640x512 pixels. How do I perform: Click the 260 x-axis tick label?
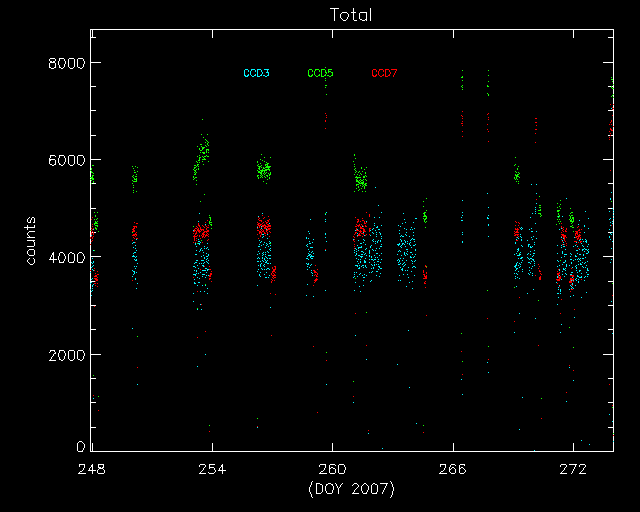point(332,469)
